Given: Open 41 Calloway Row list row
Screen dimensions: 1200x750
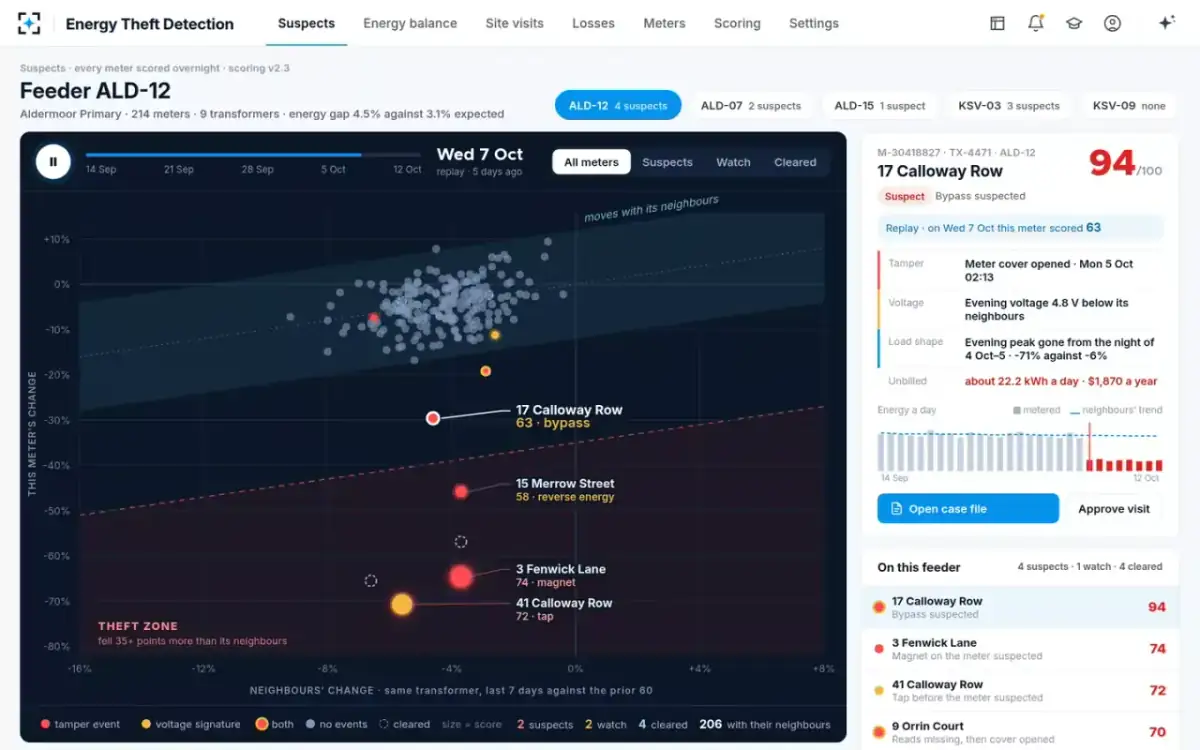Looking at the screenshot, I should (x=1020, y=690).
